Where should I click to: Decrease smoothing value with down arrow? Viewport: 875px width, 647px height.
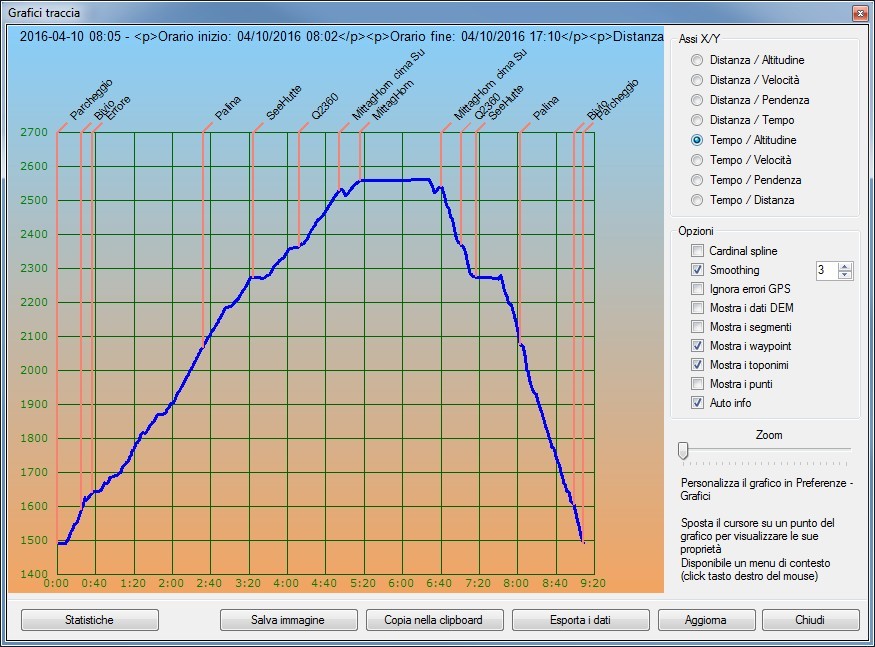click(x=845, y=275)
